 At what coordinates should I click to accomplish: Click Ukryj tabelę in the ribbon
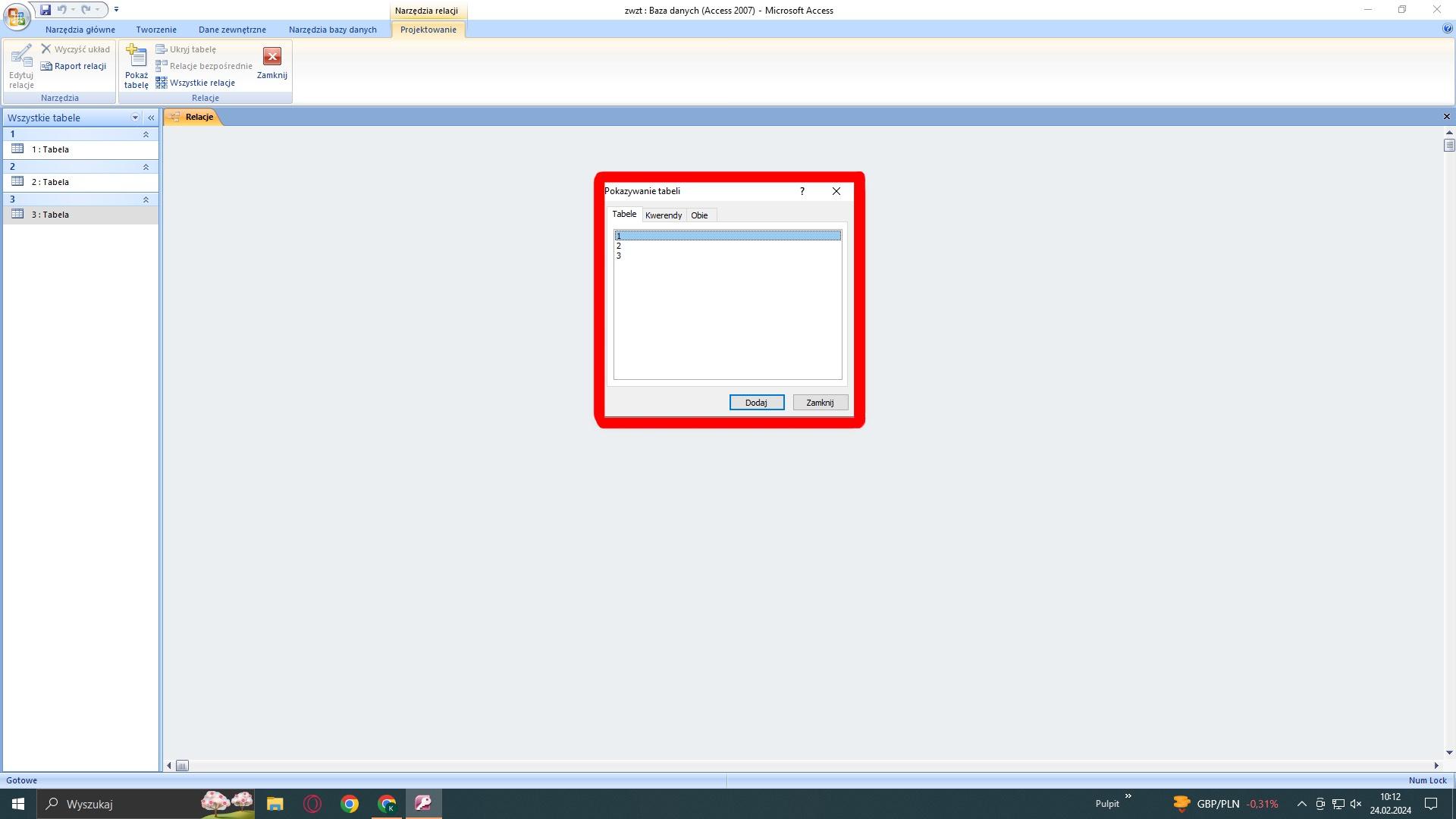pyautogui.click(x=186, y=49)
